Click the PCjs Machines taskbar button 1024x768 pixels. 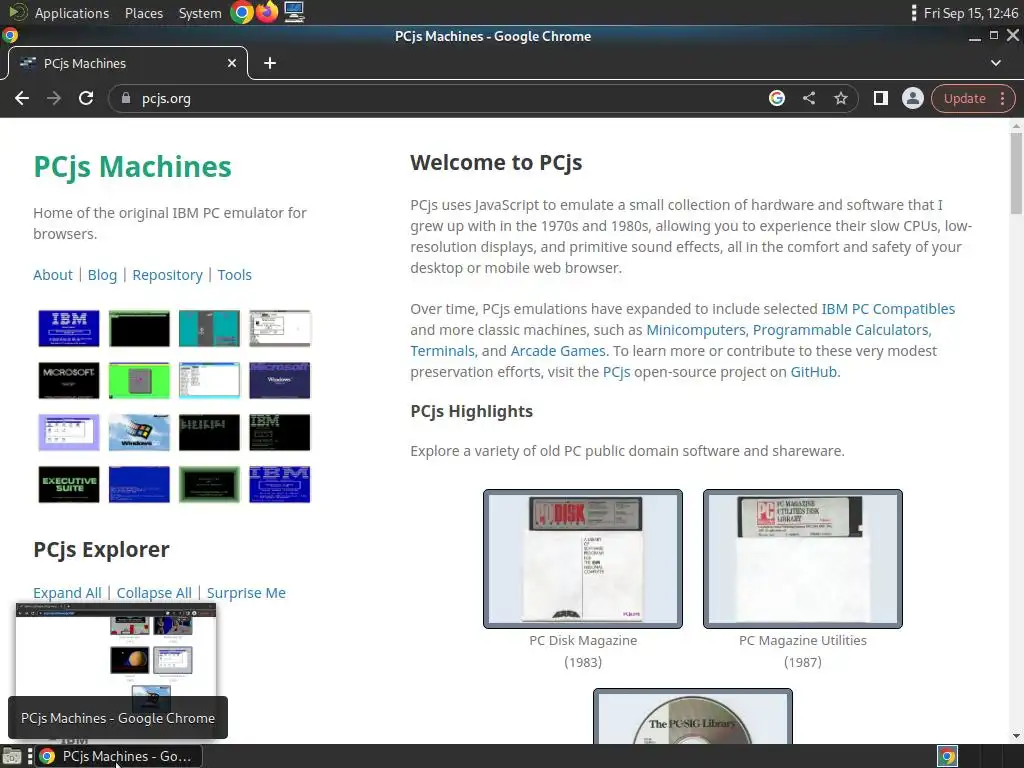118,756
